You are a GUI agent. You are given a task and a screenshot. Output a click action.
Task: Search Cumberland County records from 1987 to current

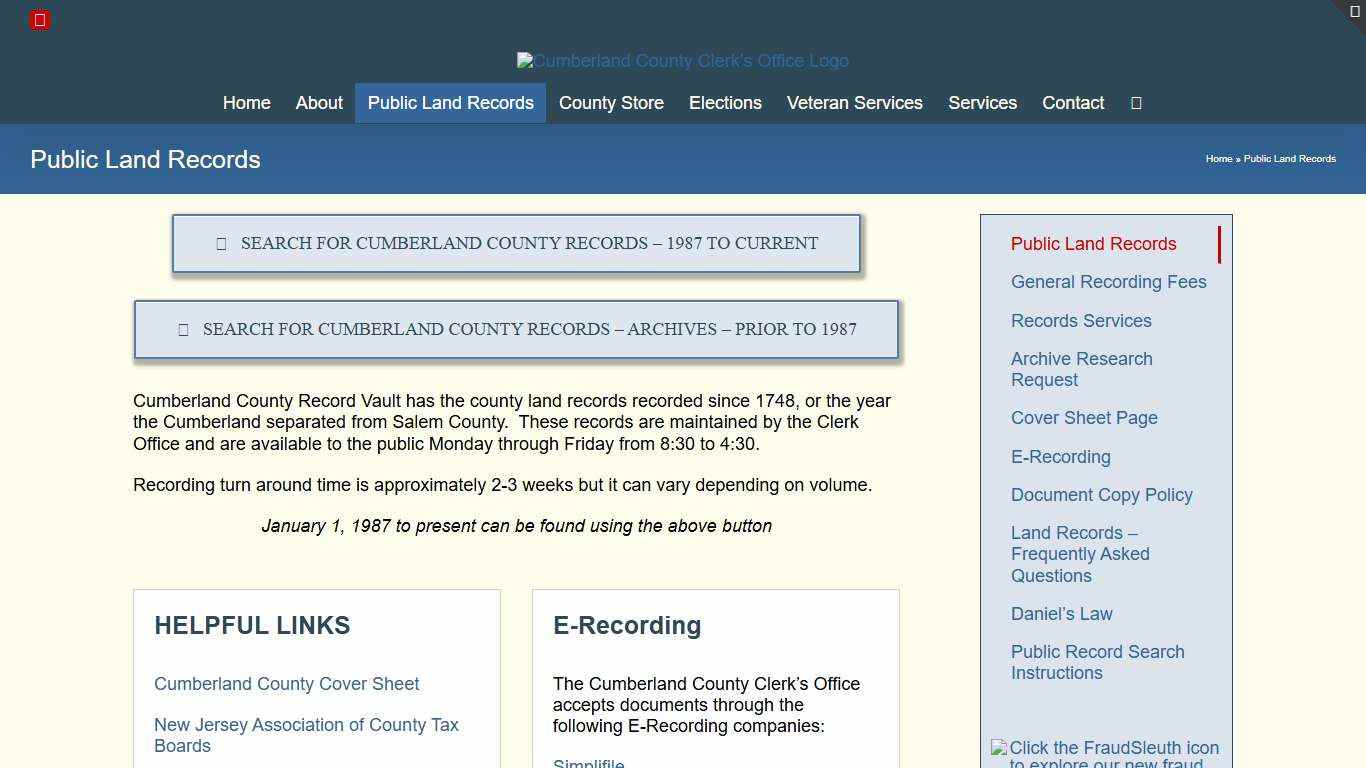coord(516,243)
